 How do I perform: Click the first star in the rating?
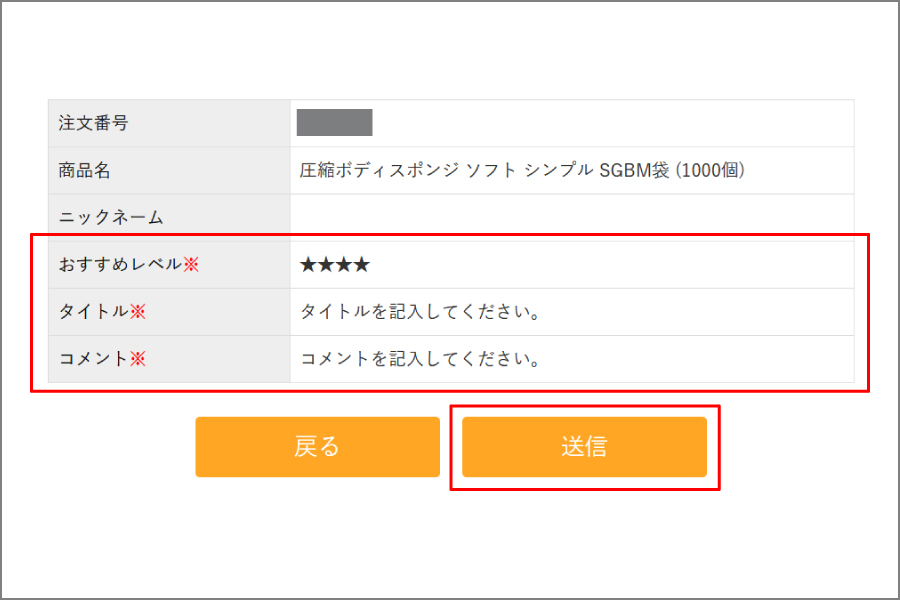point(309,265)
